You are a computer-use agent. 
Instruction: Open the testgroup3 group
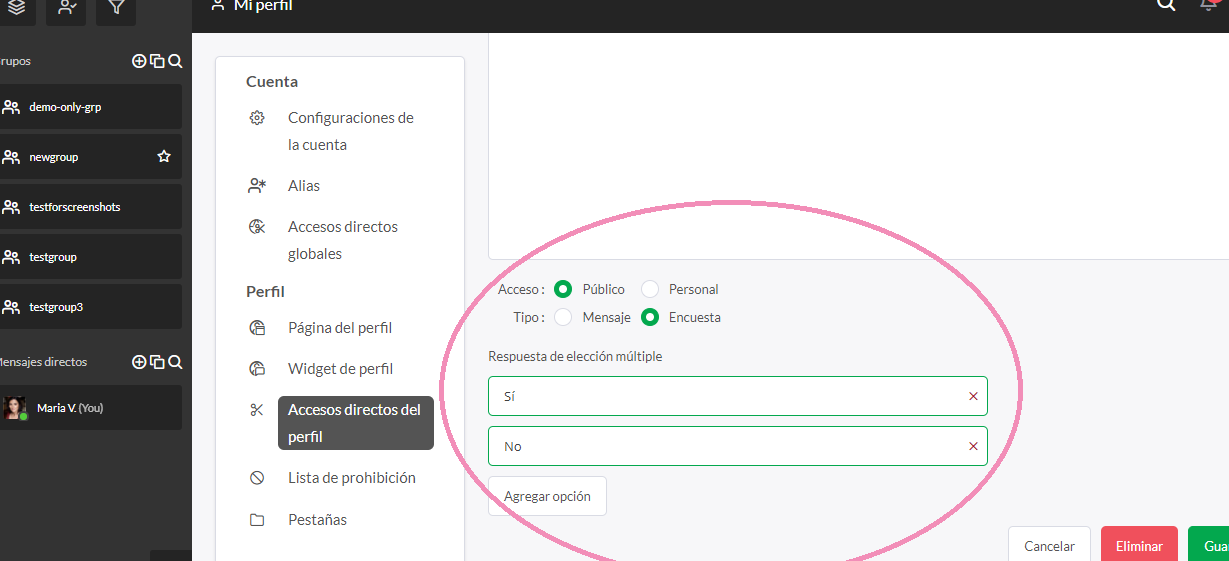coord(90,307)
